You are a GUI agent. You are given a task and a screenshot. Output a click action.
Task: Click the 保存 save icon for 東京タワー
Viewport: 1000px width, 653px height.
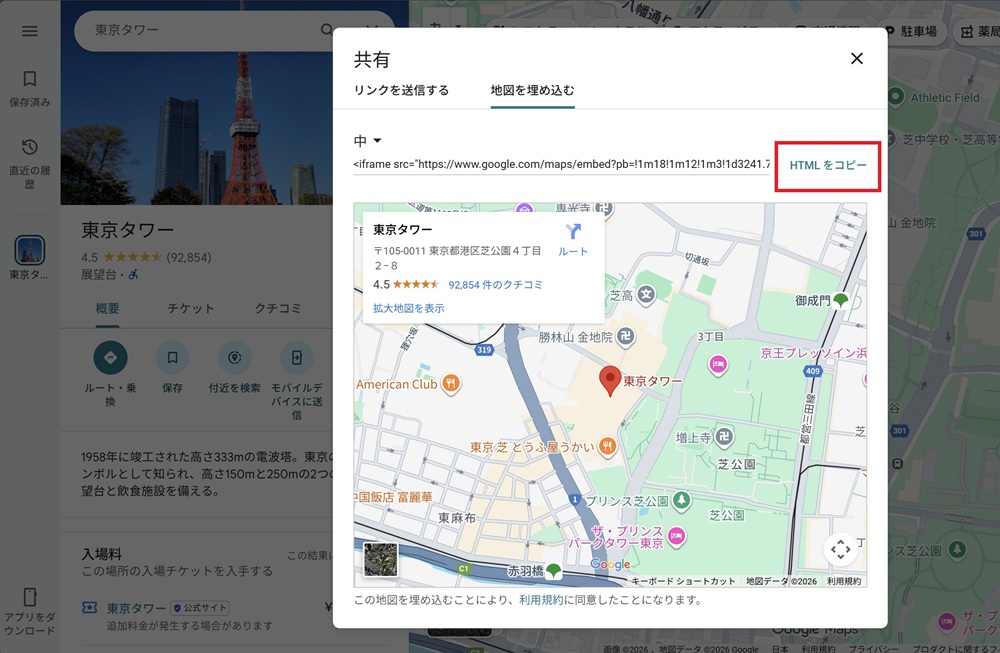pos(172,357)
